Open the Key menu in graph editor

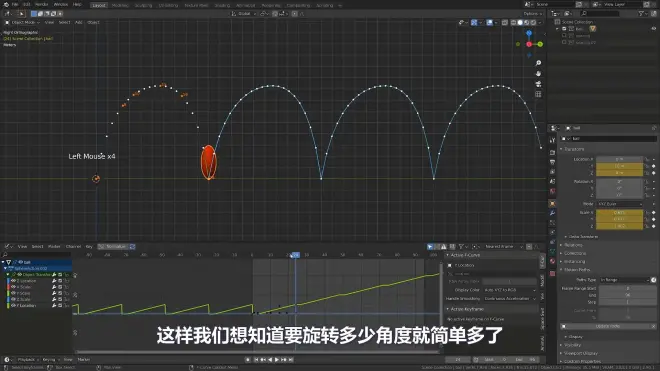click(x=89, y=247)
